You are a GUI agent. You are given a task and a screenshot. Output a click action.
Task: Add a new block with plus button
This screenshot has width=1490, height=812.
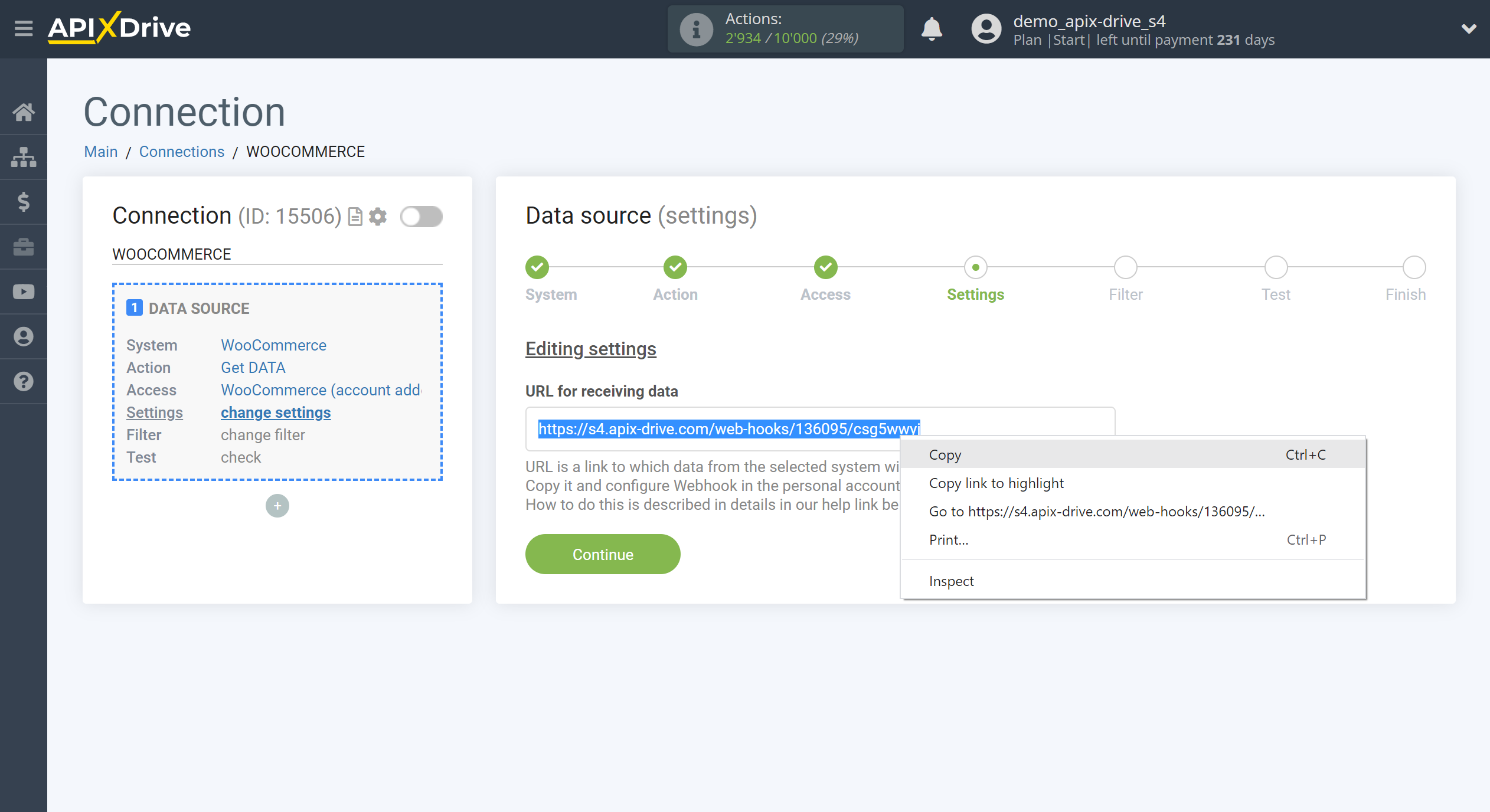click(277, 506)
